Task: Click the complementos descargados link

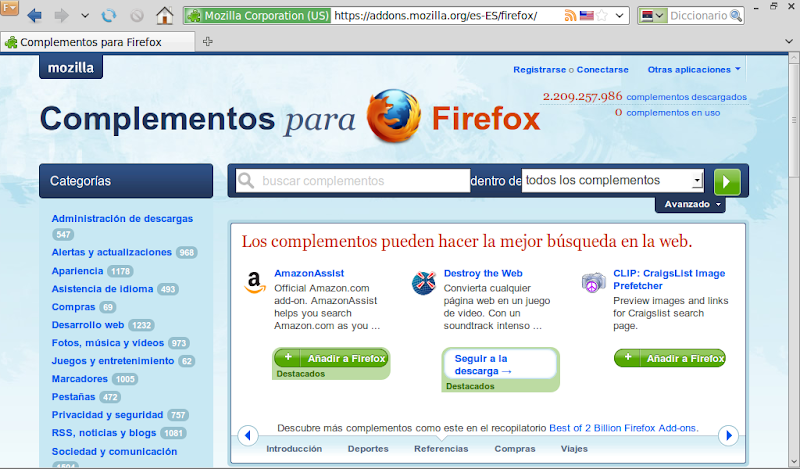Action: click(x=686, y=96)
